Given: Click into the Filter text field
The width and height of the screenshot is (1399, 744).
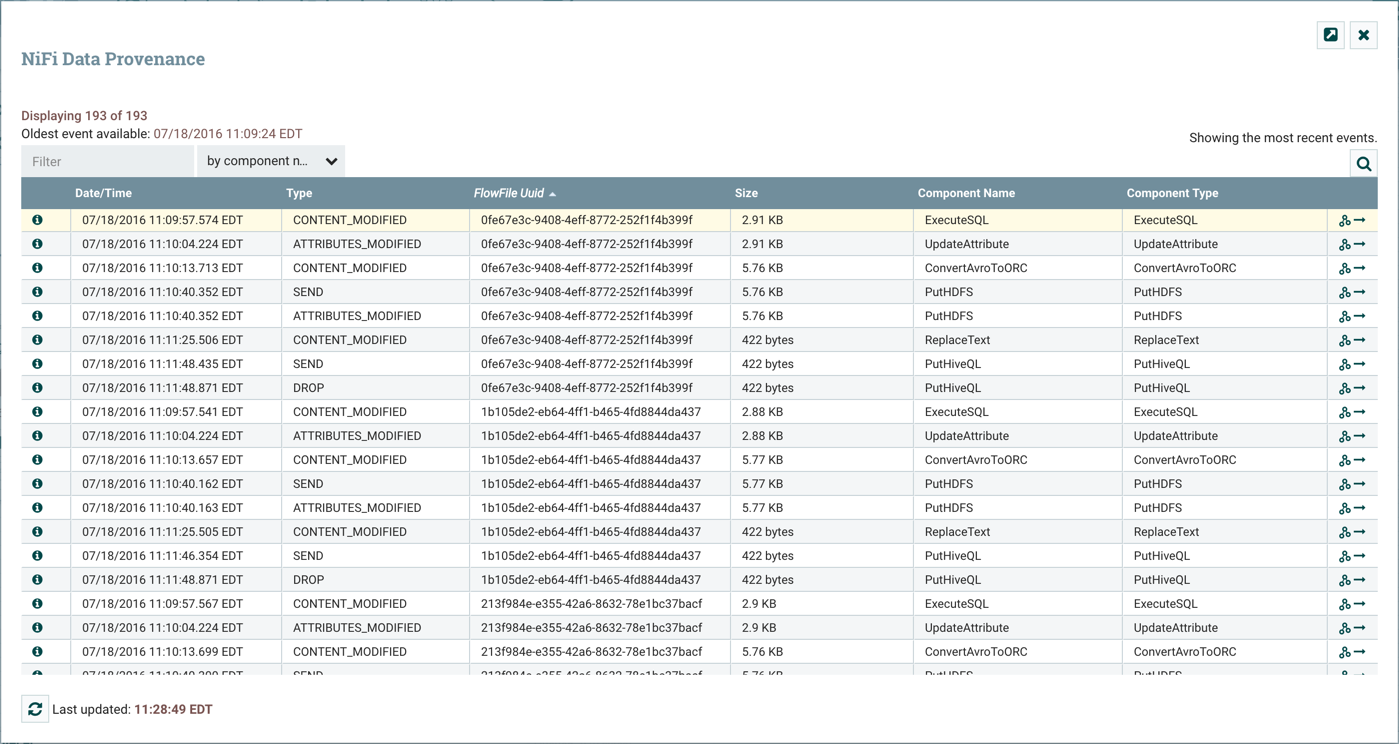Looking at the screenshot, I should (x=107, y=161).
